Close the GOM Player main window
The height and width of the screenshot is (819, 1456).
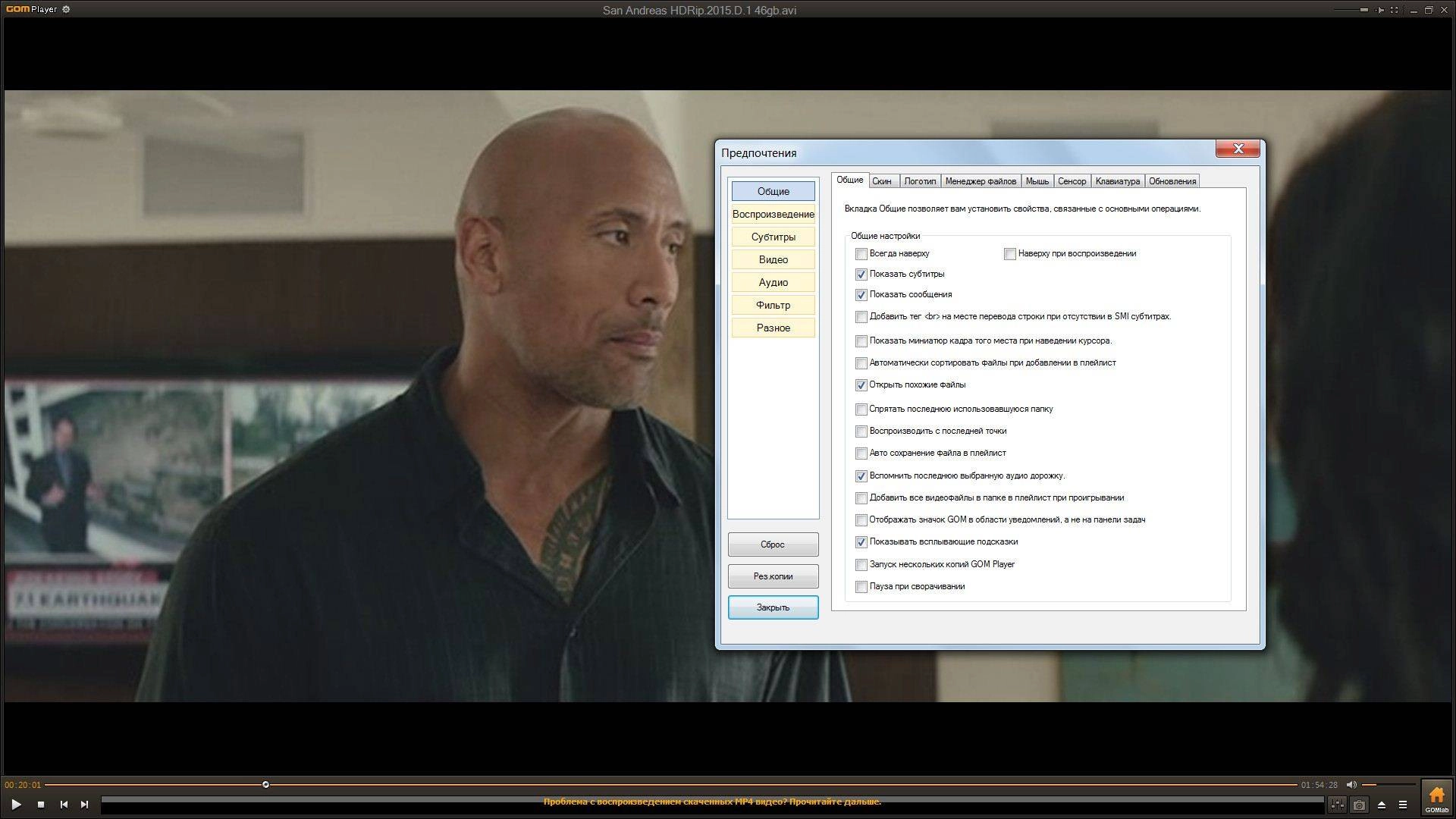pyautogui.click(x=1445, y=10)
